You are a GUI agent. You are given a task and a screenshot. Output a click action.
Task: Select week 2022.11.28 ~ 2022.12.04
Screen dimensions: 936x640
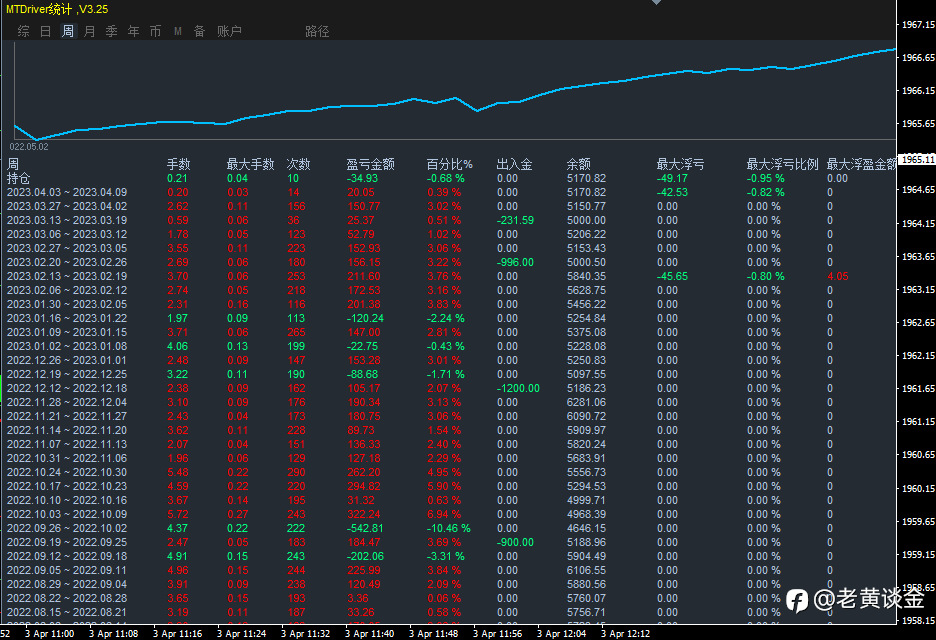pyautogui.click(x=67, y=402)
